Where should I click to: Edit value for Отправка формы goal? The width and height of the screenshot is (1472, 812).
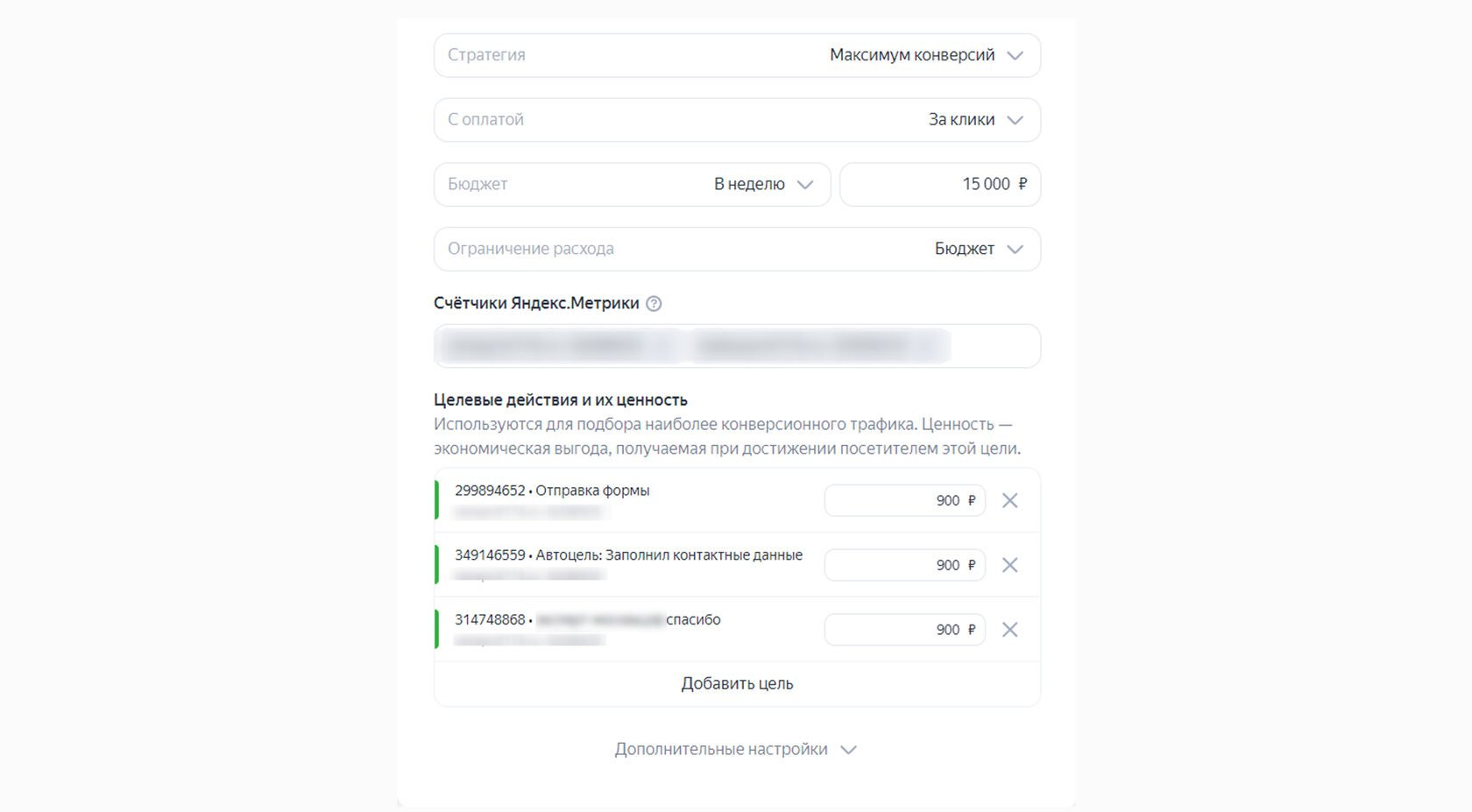click(x=904, y=501)
